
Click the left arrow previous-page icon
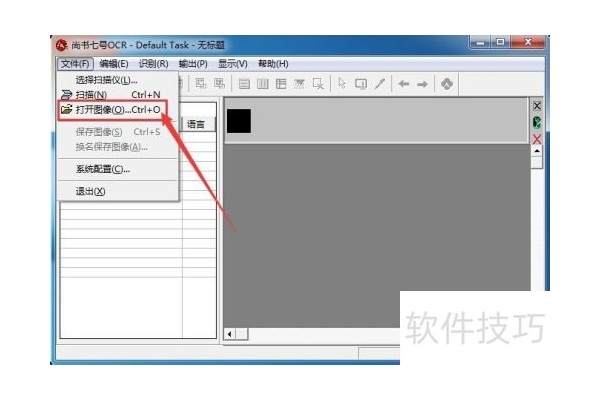click(x=404, y=83)
